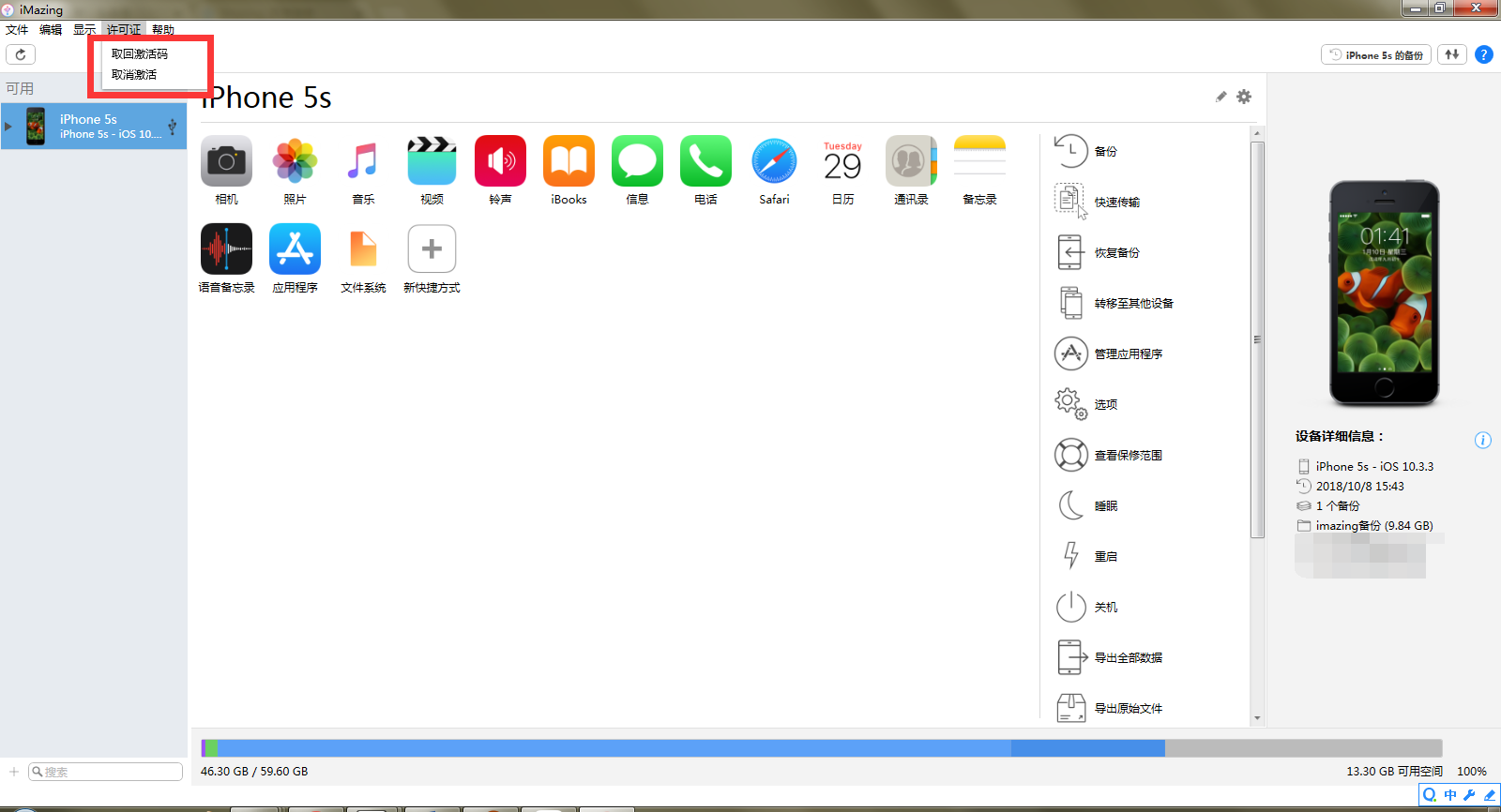
Task: Open the 显示 (View) menu
Action: [84, 30]
